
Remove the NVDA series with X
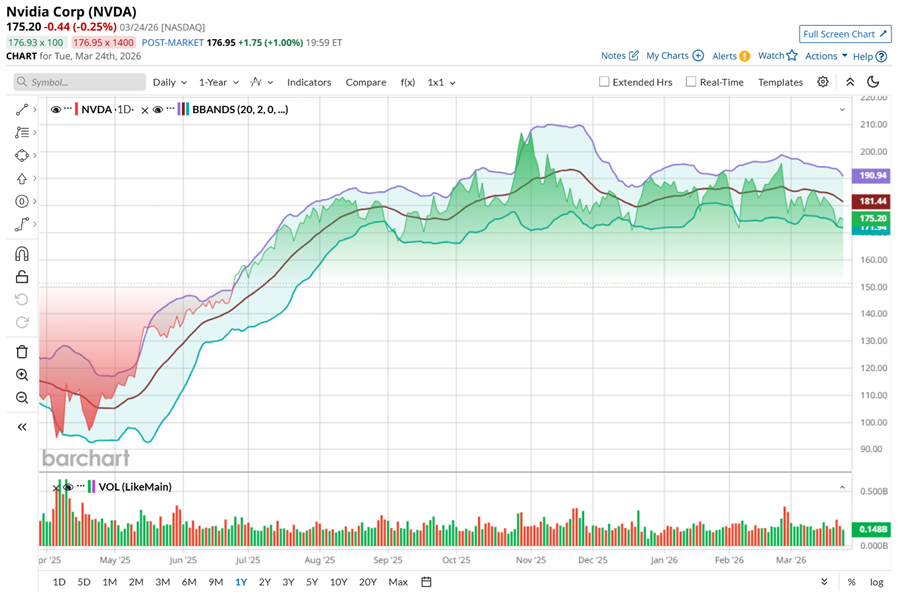(145, 110)
